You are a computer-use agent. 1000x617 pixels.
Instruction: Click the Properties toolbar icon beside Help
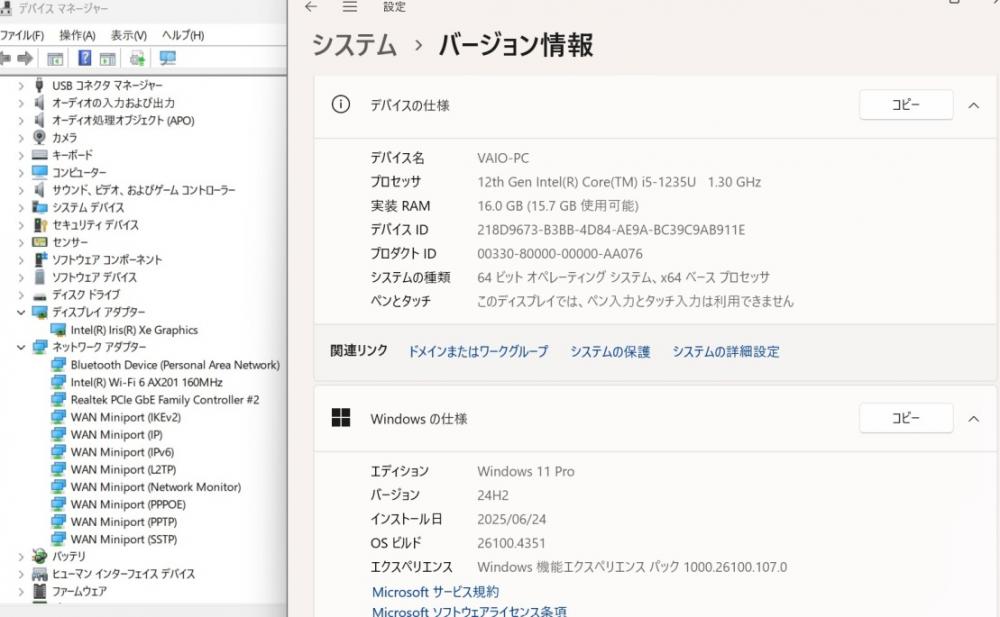click(107, 59)
